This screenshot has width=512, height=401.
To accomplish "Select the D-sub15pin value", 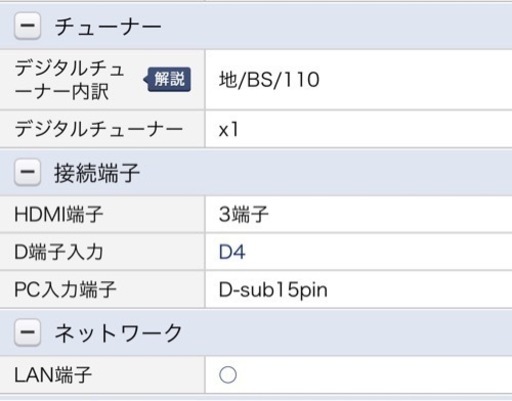I will coord(273,290).
